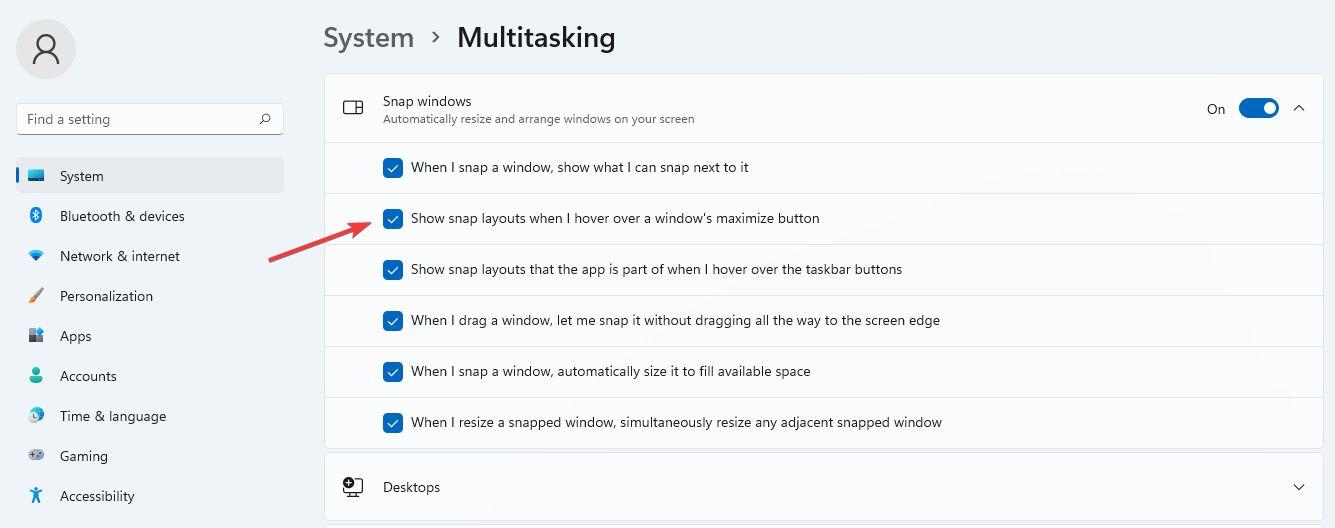Open Network & internet settings
The image size is (1335, 528).
(x=120, y=256)
